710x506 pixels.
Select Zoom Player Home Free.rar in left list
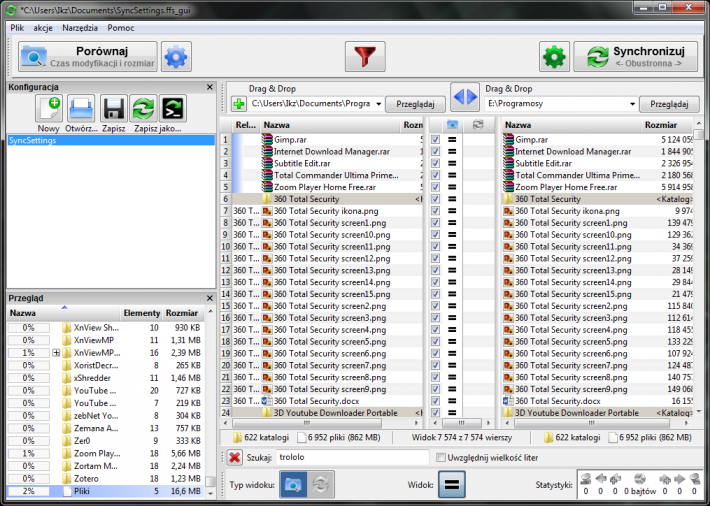[325, 187]
